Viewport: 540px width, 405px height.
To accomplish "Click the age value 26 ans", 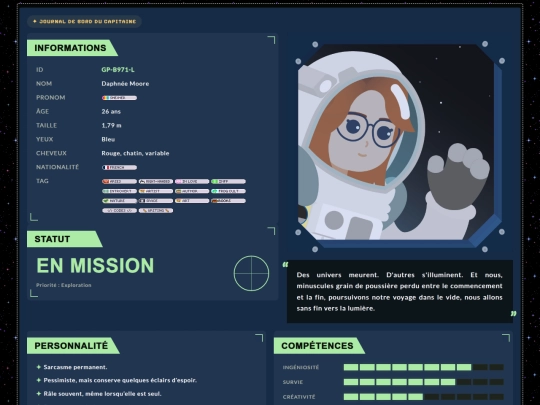I will point(111,112).
